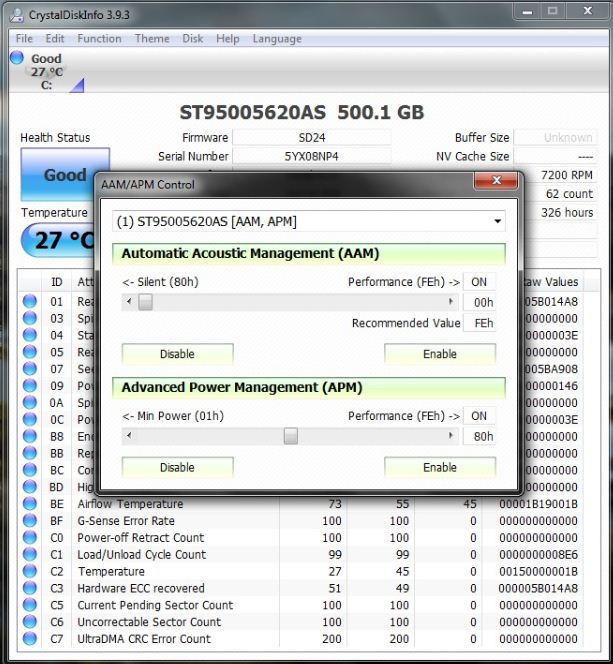Viewport: 613px width, 664px height.
Task: Click the 27 °C temperature indicator
Action: click(59, 240)
